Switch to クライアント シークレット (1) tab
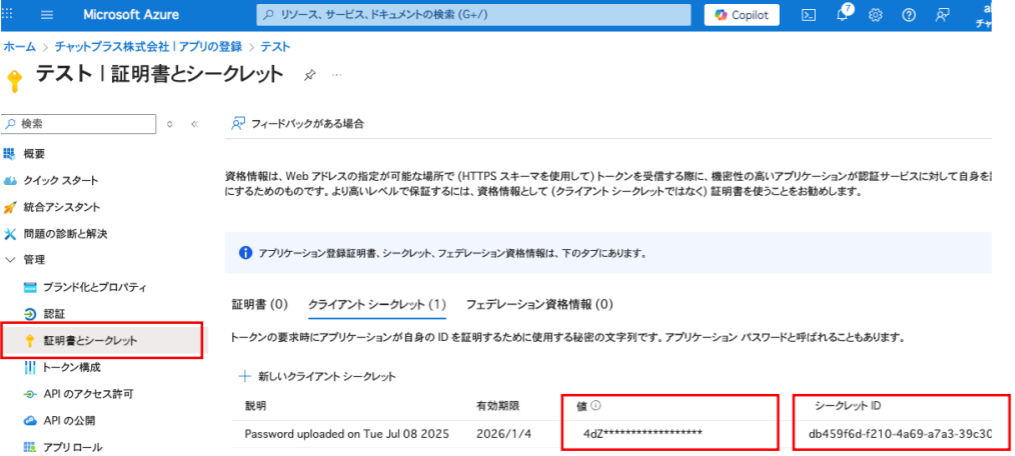This screenshot has height=456, width=1015. click(377, 304)
